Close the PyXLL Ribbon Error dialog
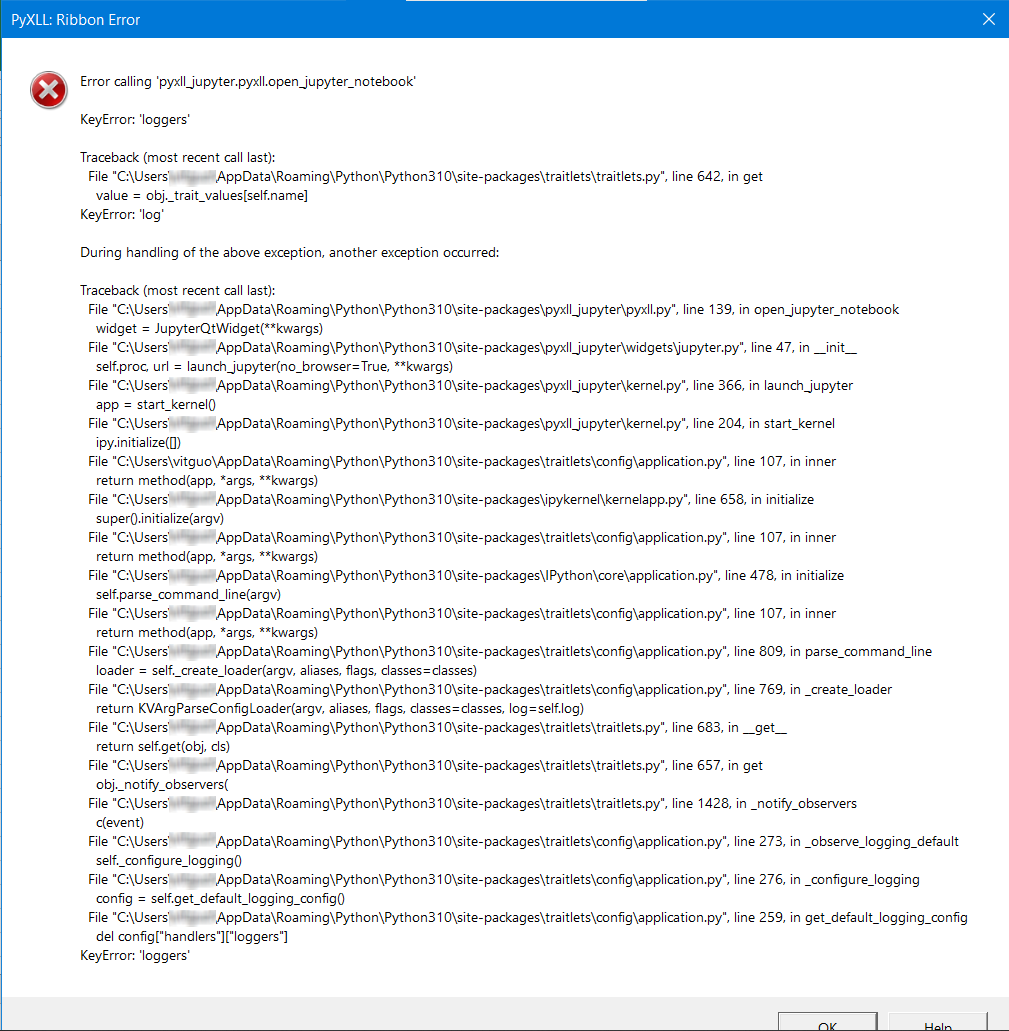1009x1031 pixels. coord(989,19)
